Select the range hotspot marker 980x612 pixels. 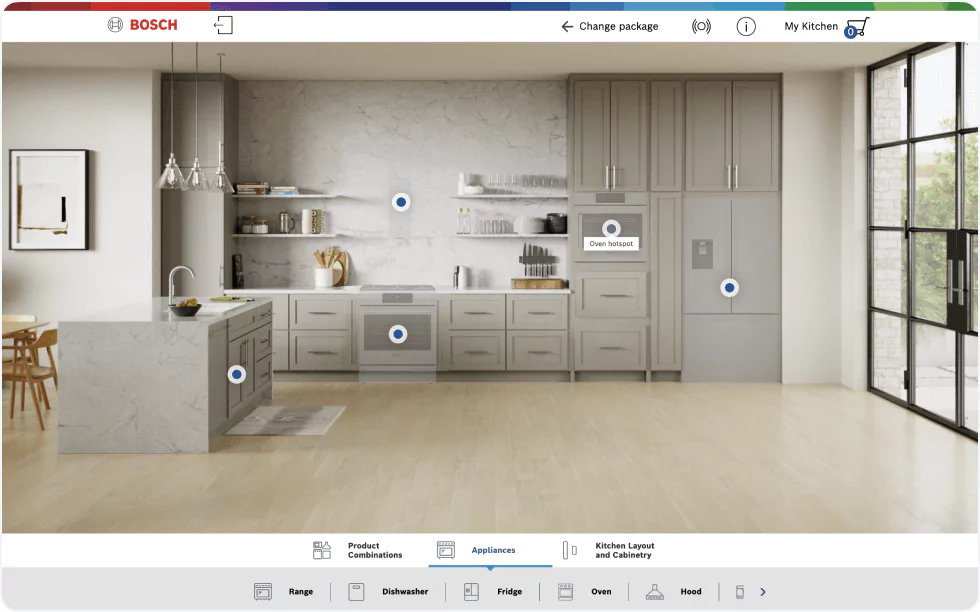(398, 334)
